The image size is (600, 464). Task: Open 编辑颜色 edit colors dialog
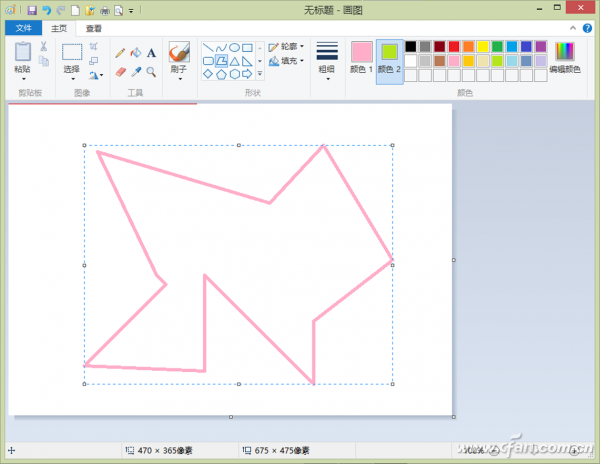pyautogui.click(x=565, y=58)
